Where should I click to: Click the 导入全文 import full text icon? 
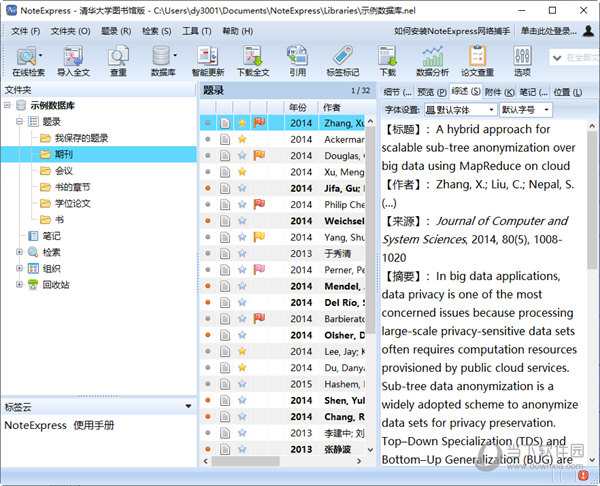click(73, 61)
